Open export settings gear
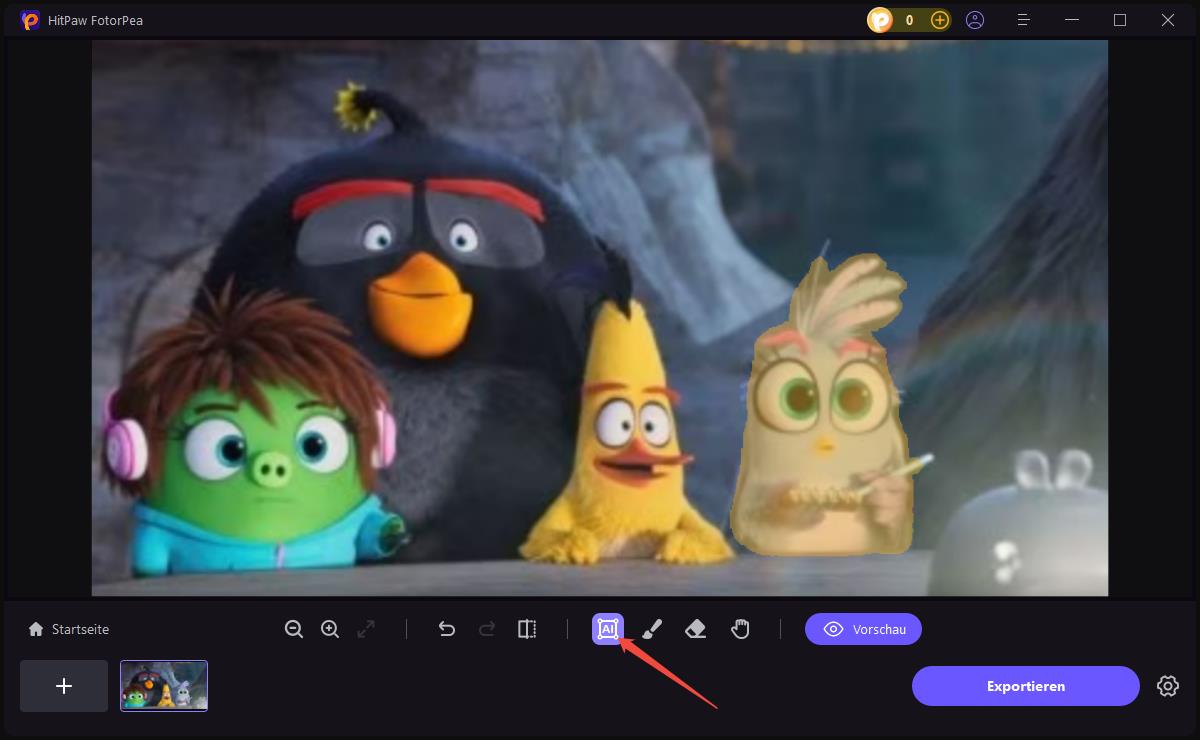Viewport: 1200px width, 740px height. (x=1167, y=686)
